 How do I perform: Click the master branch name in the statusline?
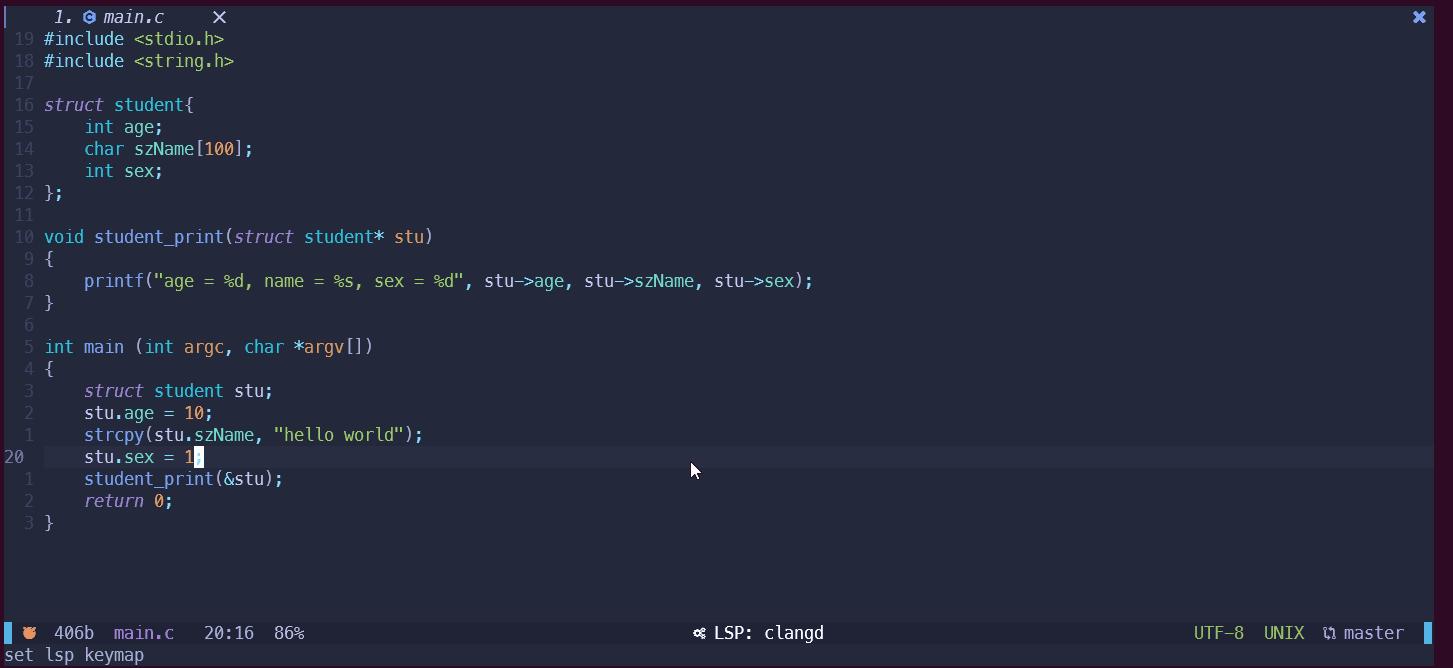(x=1374, y=633)
